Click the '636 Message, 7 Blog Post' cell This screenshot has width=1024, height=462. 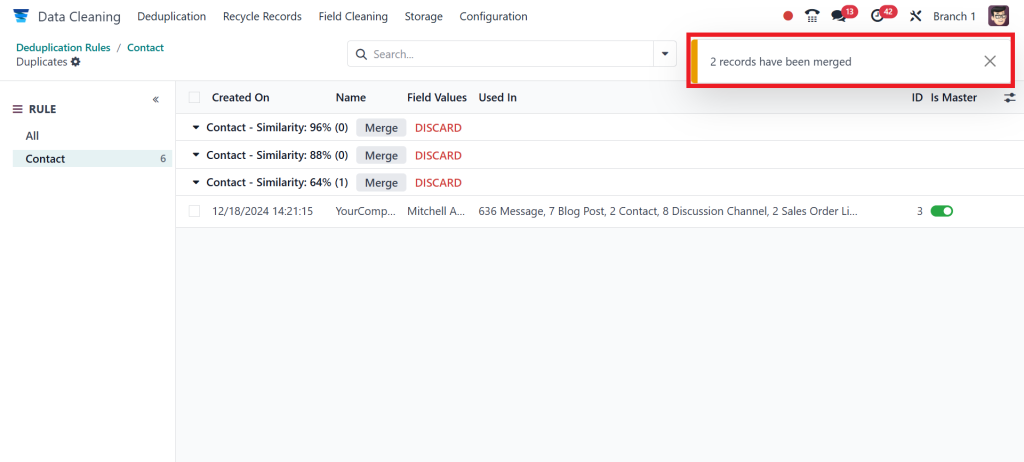coord(667,211)
